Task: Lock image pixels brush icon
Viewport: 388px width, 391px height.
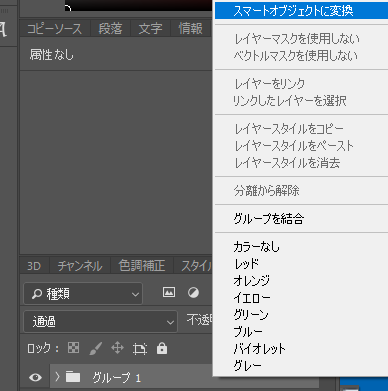Action: tap(96, 349)
